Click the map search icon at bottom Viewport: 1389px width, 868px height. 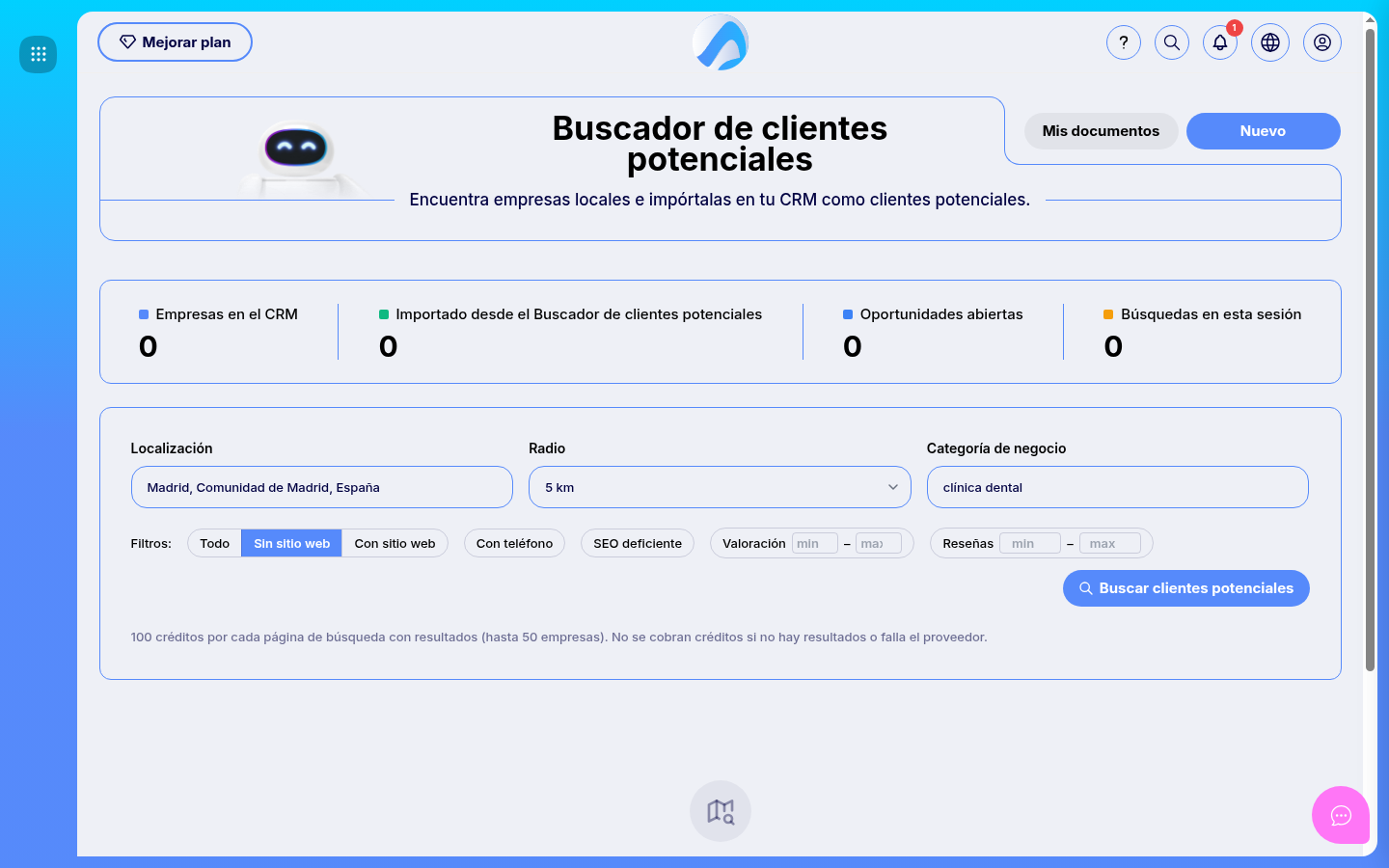coord(721,811)
